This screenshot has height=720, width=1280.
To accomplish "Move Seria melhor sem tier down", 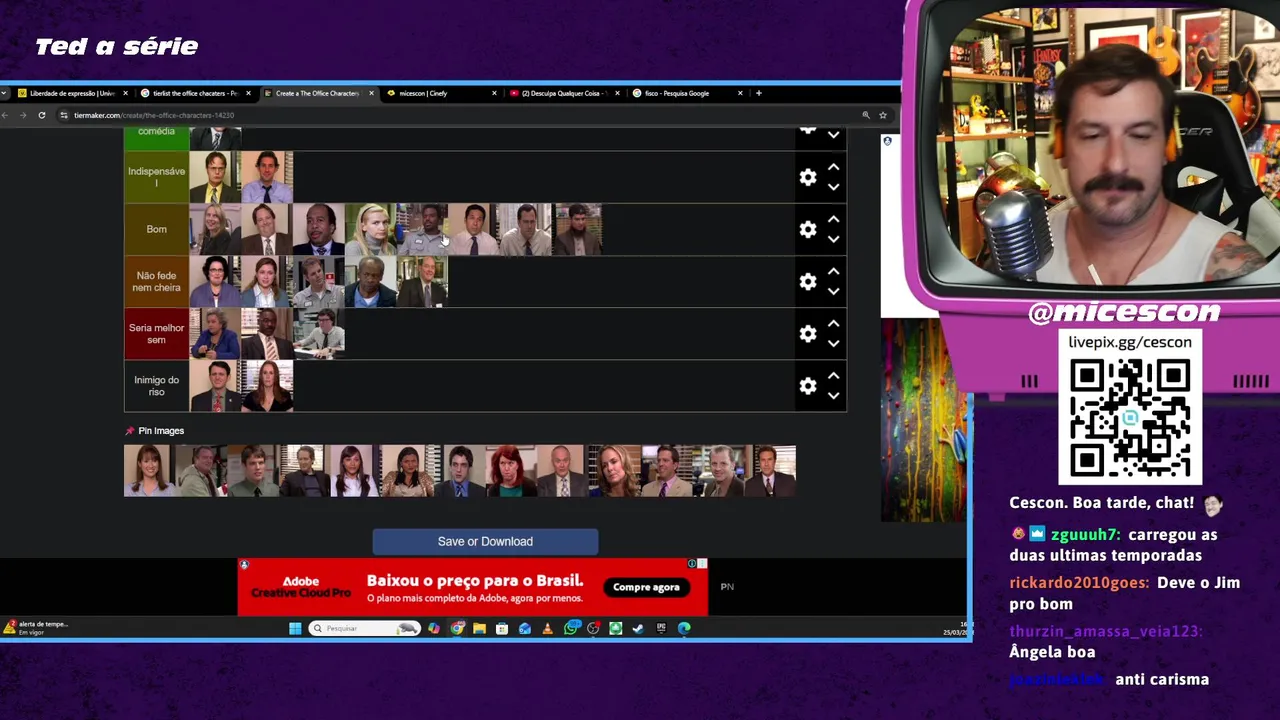I will pyautogui.click(x=833, y=343).
